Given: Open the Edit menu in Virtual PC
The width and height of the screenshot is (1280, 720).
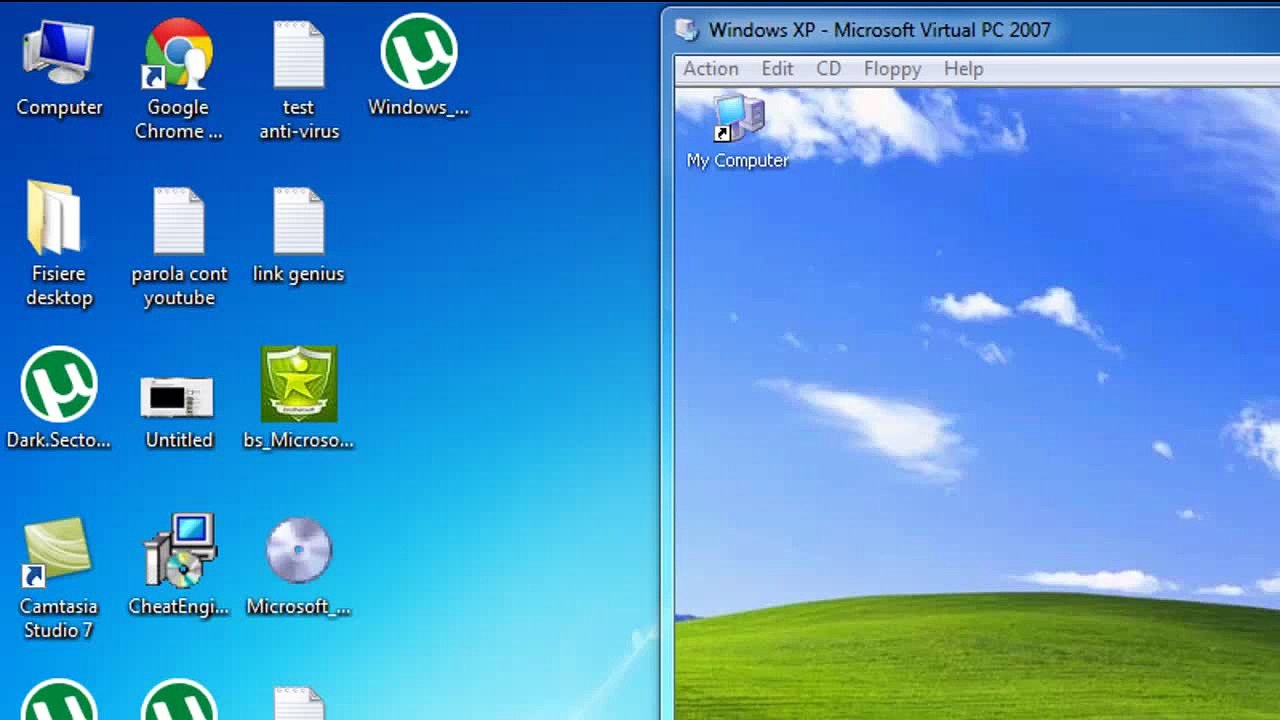Looking at the screenshot, I should point(777,69).
